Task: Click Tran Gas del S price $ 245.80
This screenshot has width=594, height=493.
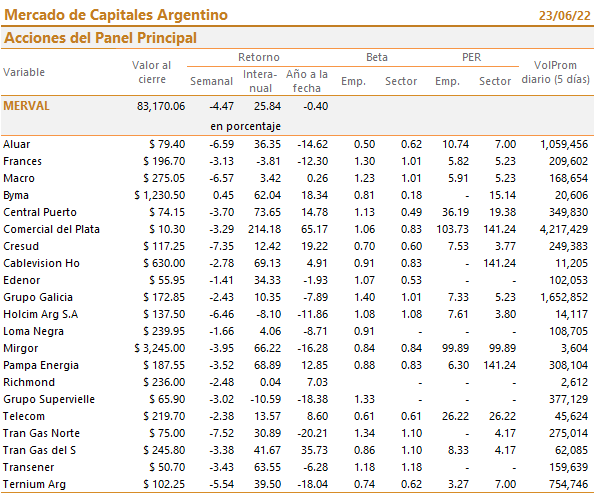Action: click(164, 450)
